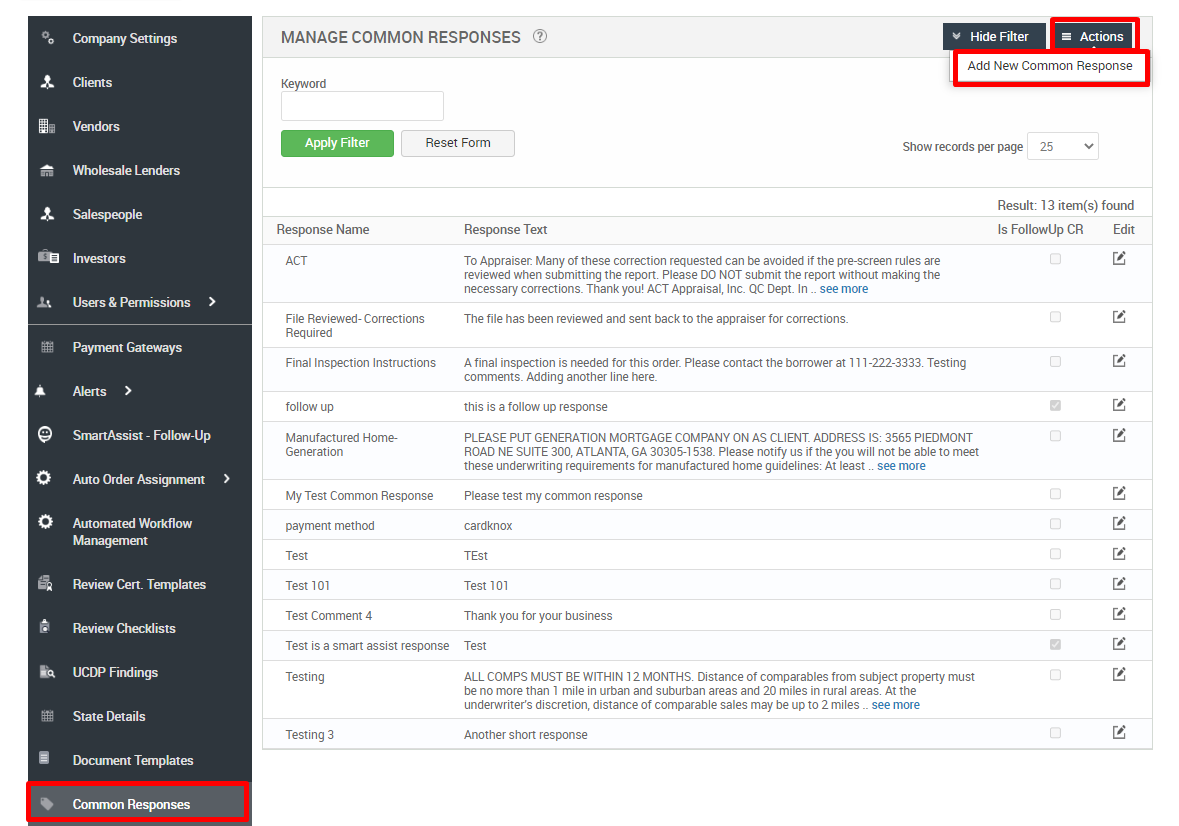Image resolution: width=1179 pixels, height=826 pixels.
Task: Click the Apply Filter button
Action: 337,143
